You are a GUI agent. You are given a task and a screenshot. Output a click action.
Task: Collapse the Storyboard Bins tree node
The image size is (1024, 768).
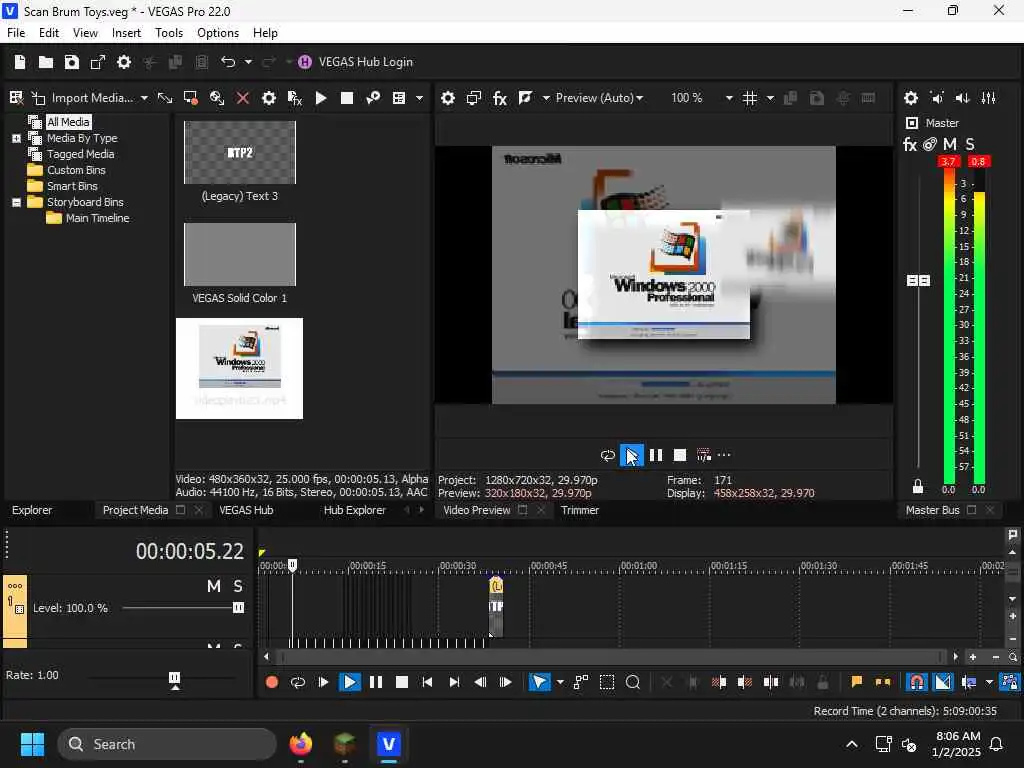[x=16, y=202]
